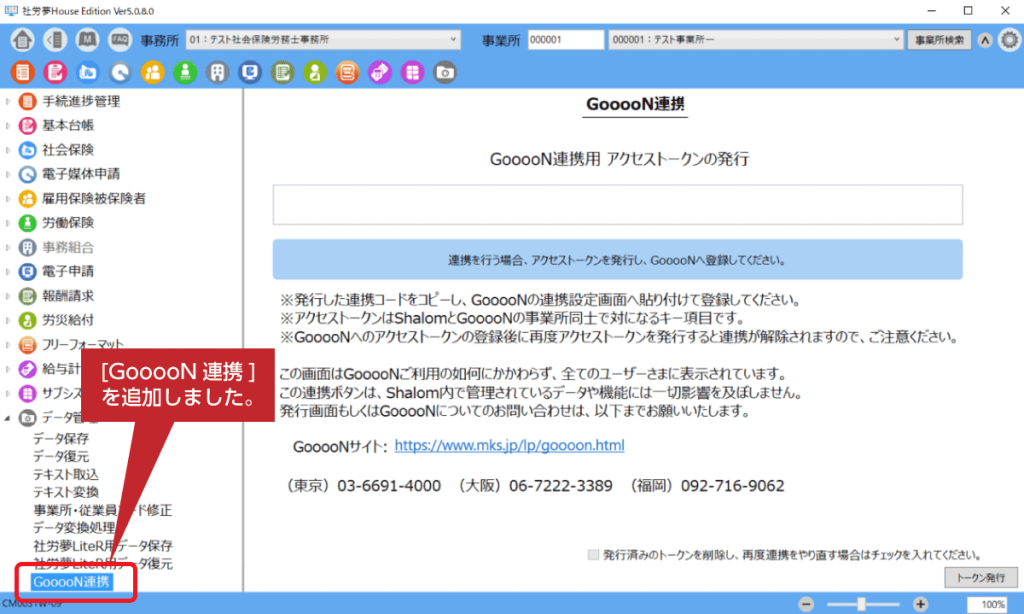Click gray データ管理 camera toolbar icon
The width and height of the screenshot is (1024, 614).
pos(445,73)
